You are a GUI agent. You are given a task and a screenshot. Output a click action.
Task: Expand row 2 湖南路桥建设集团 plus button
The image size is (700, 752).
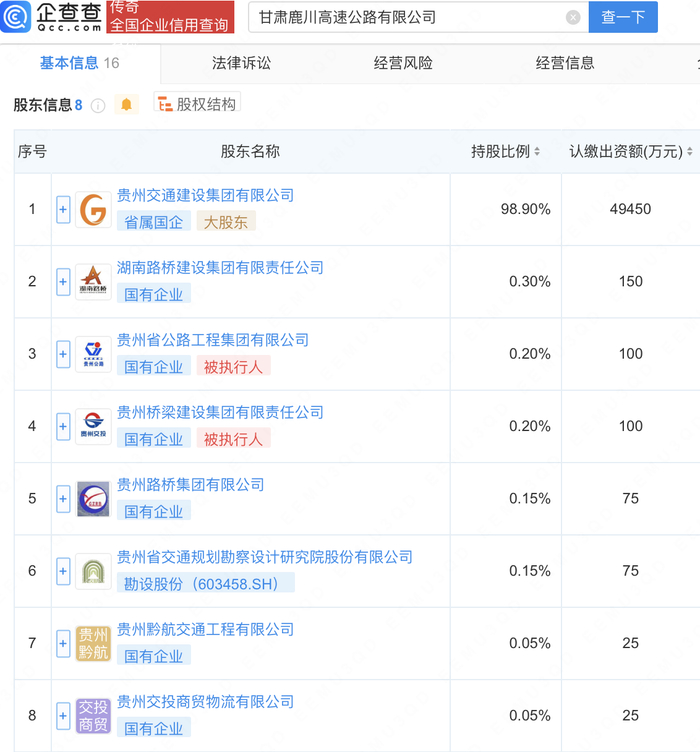click(63, 282)
